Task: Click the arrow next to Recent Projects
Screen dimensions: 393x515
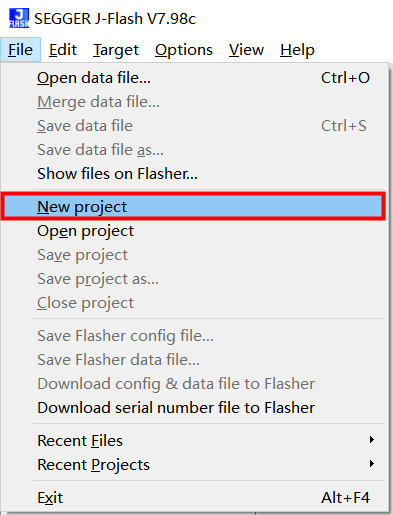Action: point(372,464)
